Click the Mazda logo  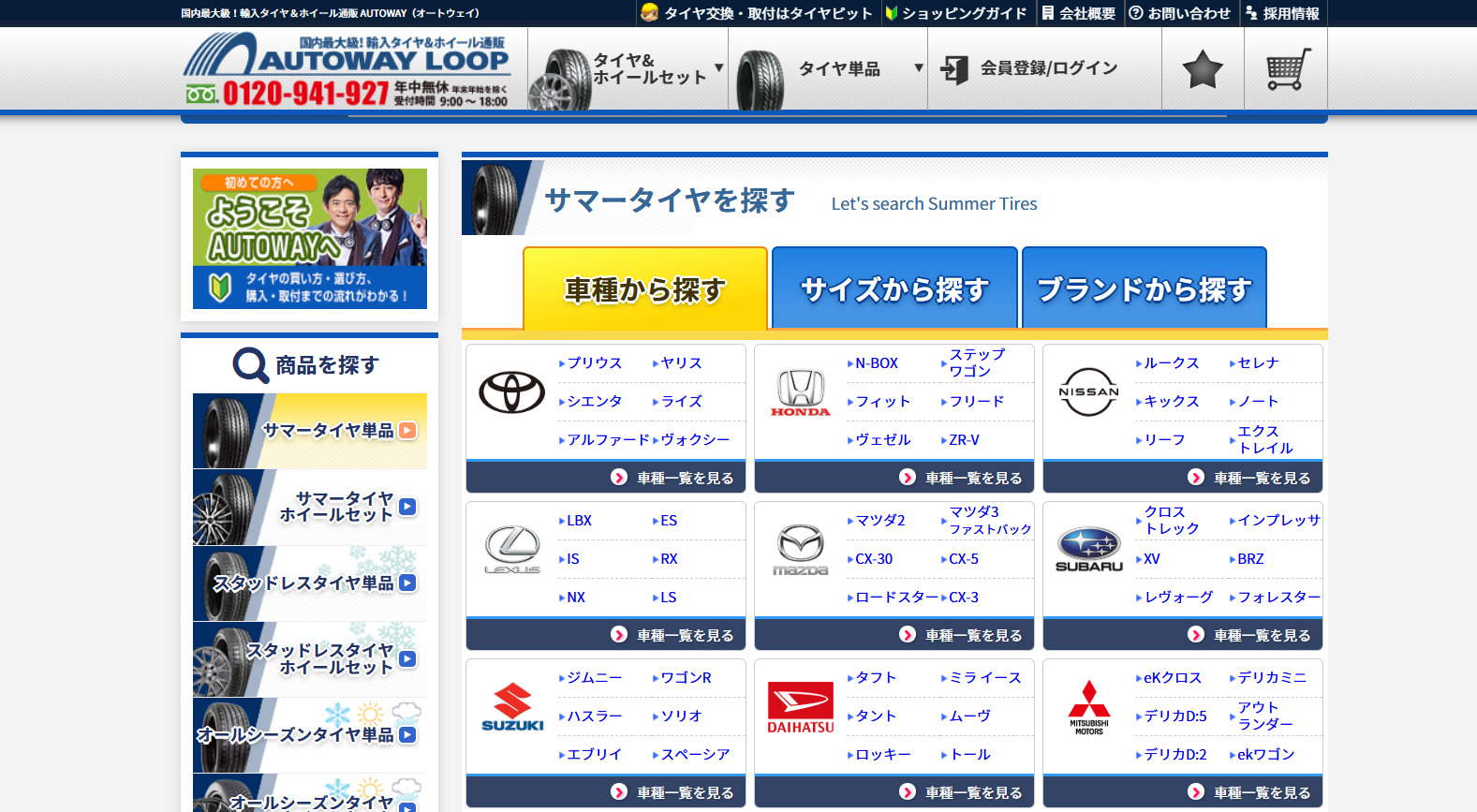(801, 550)
